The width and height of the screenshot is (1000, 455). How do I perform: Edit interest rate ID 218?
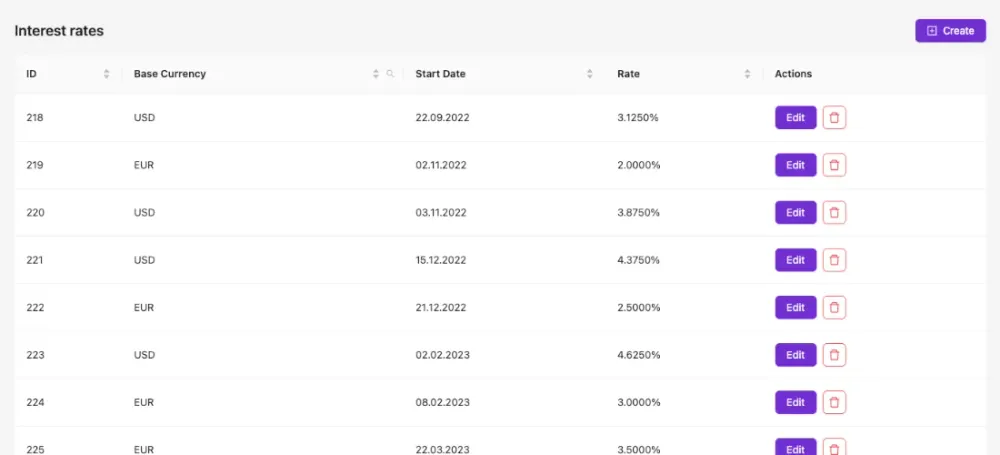[x=795, y=118]
